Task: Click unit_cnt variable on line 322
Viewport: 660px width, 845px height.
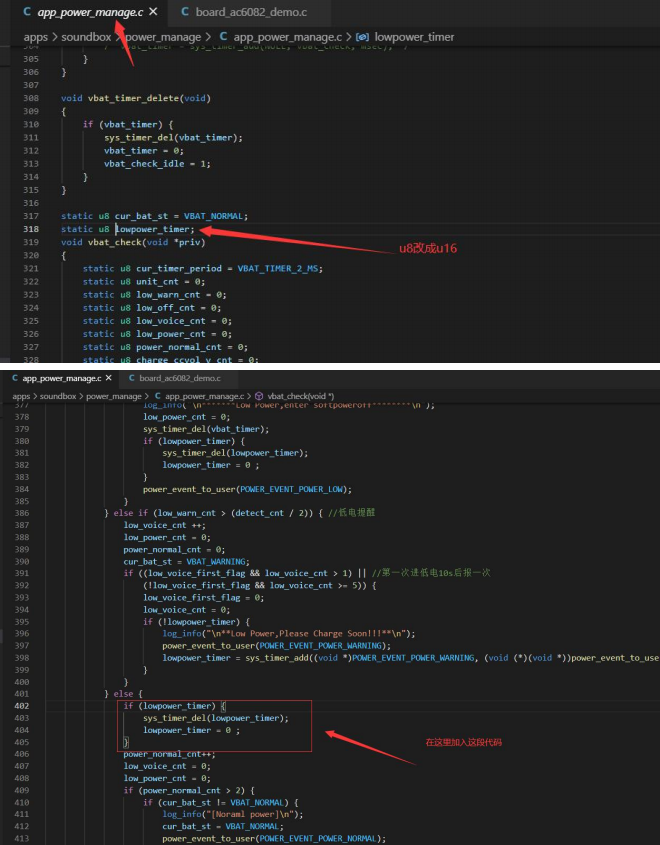Action: (x=155, y=281)
